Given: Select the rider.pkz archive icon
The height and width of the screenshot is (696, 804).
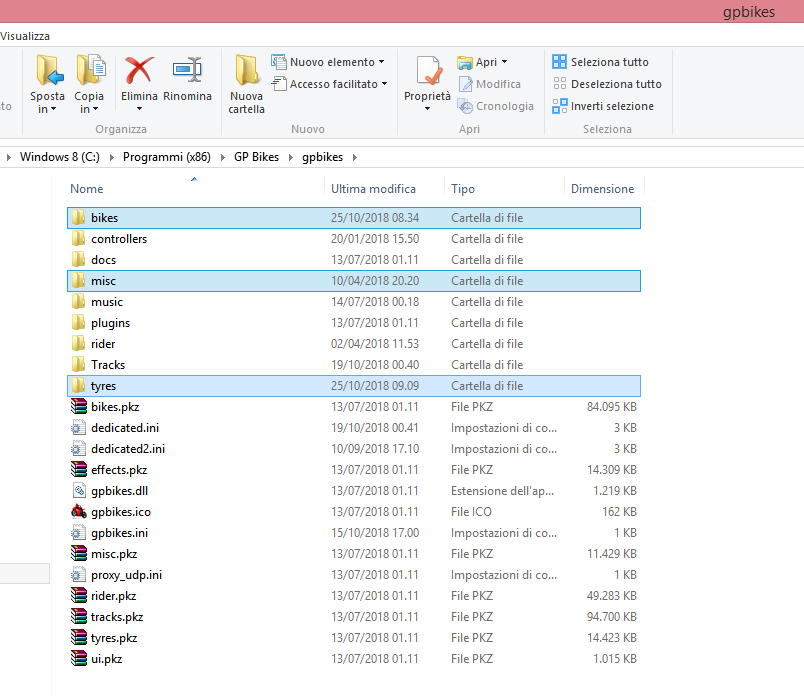Looking at the screenshot, I should coord(79,595).
